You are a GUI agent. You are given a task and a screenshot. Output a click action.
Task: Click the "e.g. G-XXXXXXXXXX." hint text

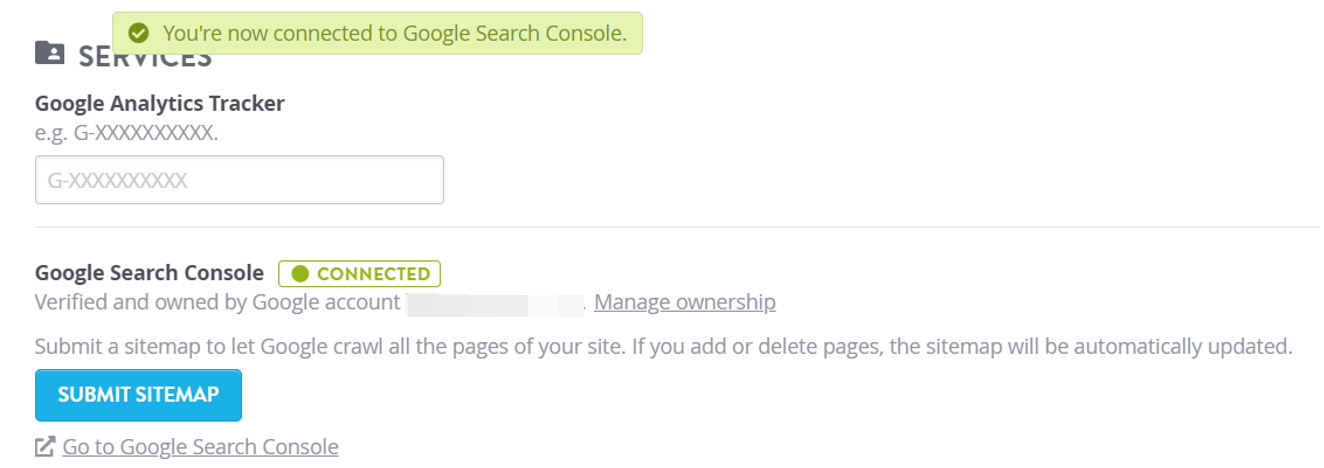126,132
